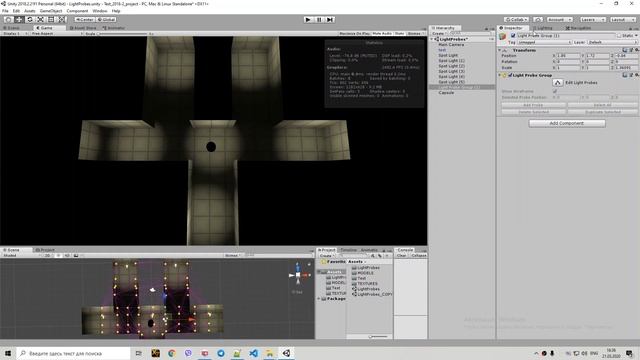Viewport: 640px width, 360px height.
Task: Switch to the Asset Store tab
Action: pyautogui.click(x=83, y=28)
